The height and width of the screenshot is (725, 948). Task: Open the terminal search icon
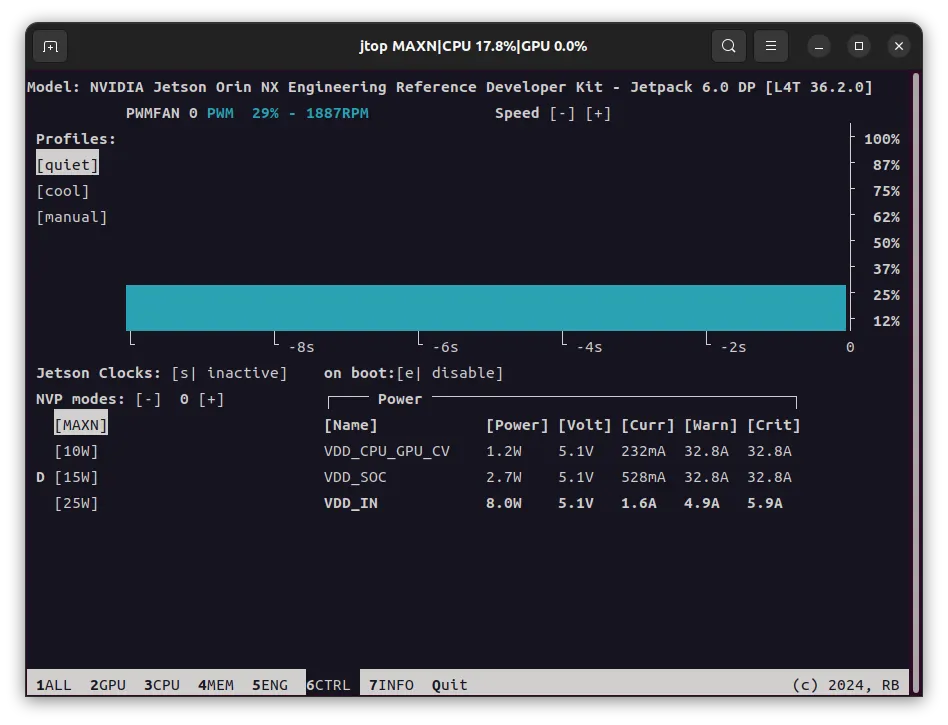pos(729,46)
